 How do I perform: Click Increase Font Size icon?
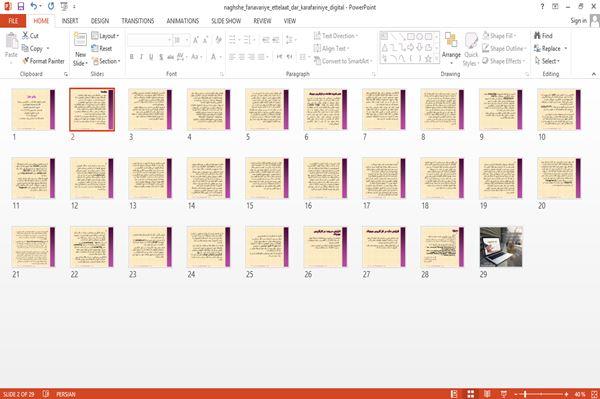point(196,40)
